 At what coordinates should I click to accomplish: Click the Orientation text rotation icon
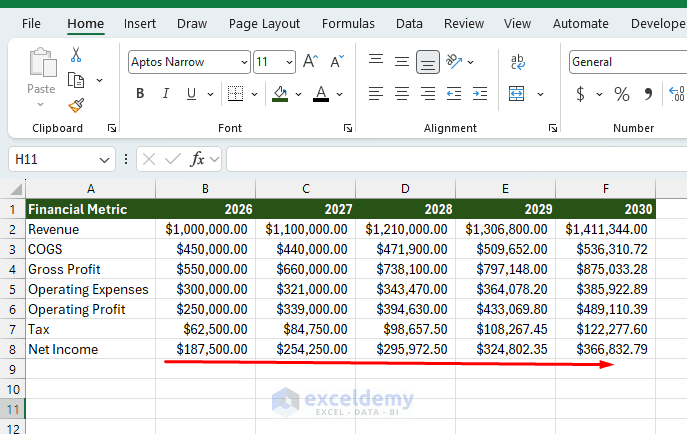[x=454, y=61]
